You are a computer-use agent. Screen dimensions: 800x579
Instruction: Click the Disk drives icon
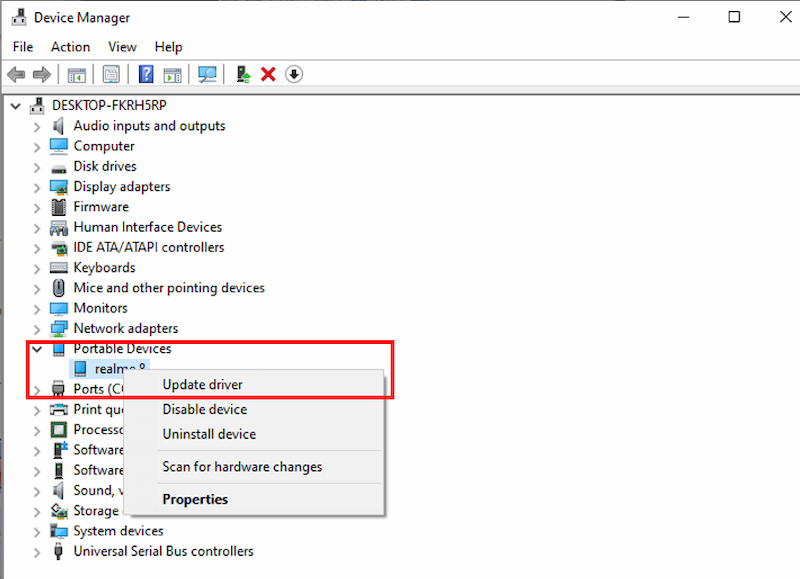pos(59,168)
